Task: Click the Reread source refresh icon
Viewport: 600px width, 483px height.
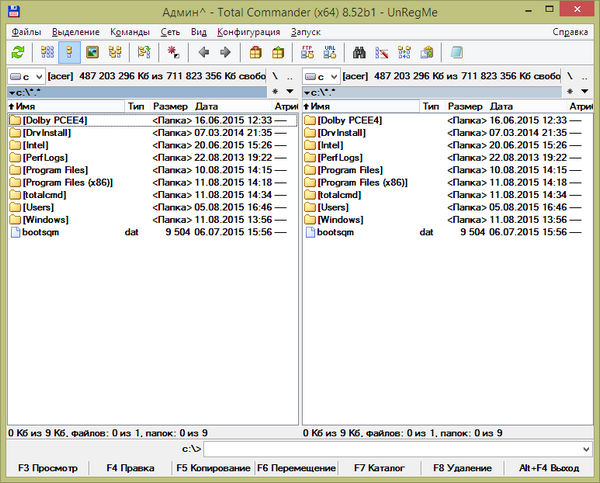Action: (x=18, y=52)
